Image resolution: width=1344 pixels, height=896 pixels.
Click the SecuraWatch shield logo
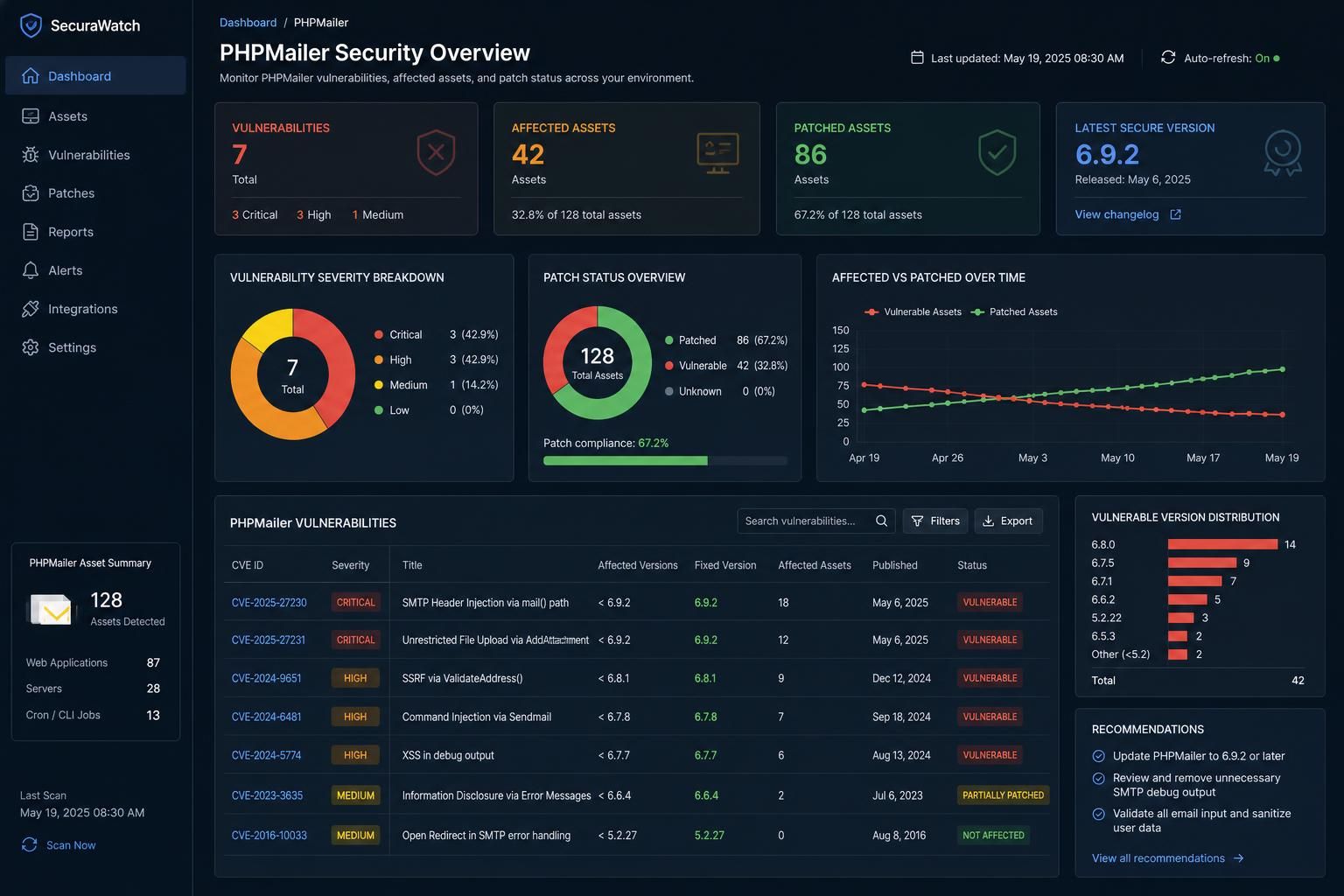point(31,25)
